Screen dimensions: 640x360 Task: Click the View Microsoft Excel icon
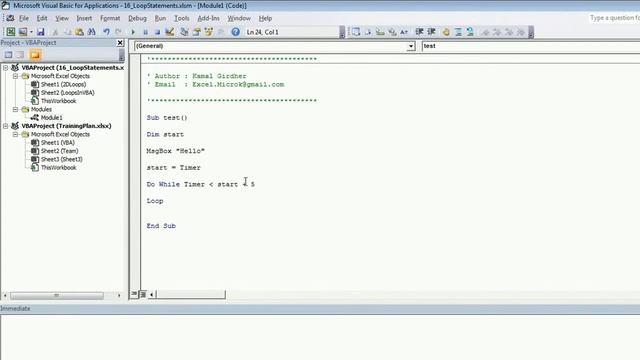(x=11, y=32)
